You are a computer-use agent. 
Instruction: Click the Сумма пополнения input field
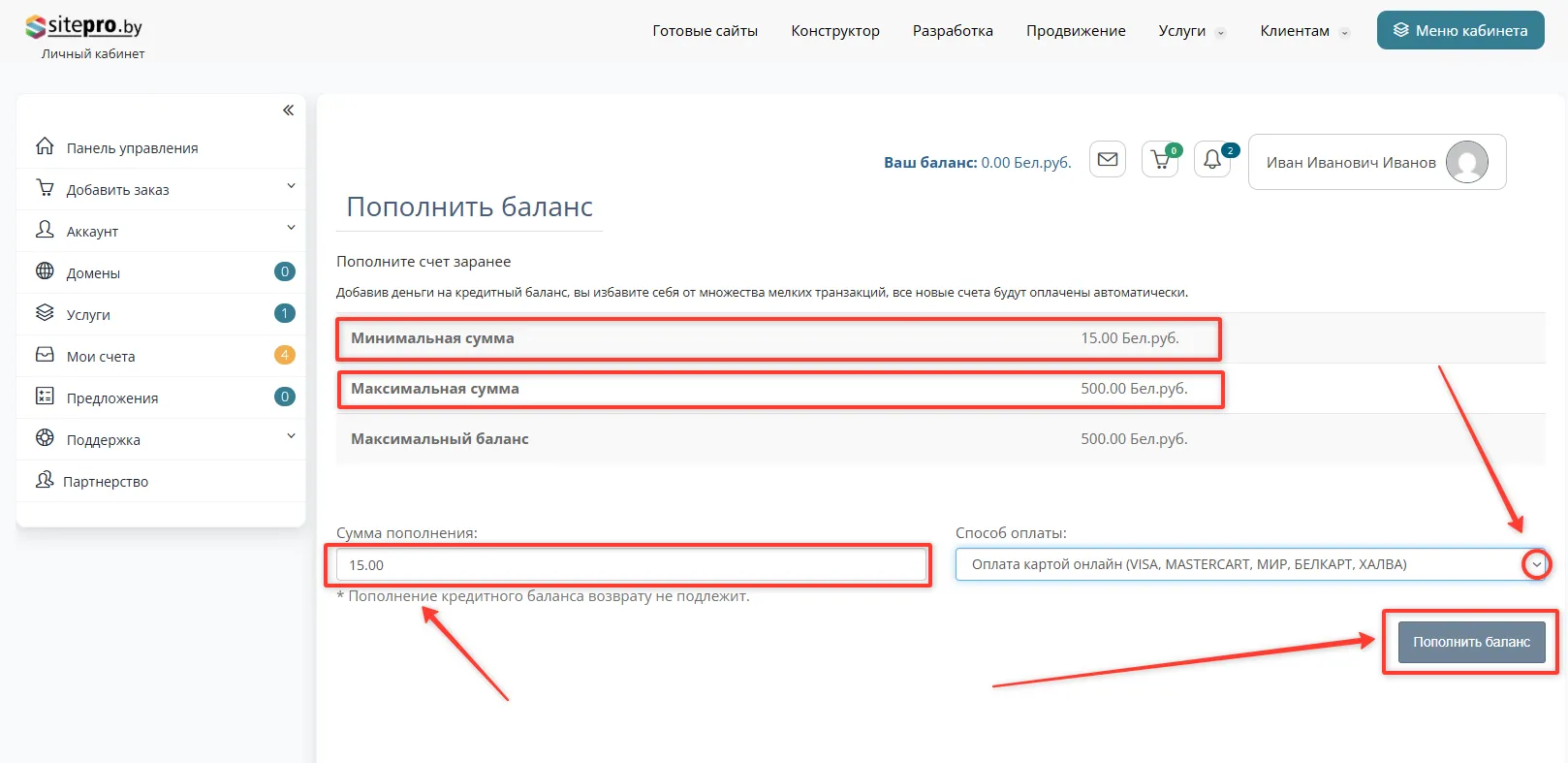(630, 565)
